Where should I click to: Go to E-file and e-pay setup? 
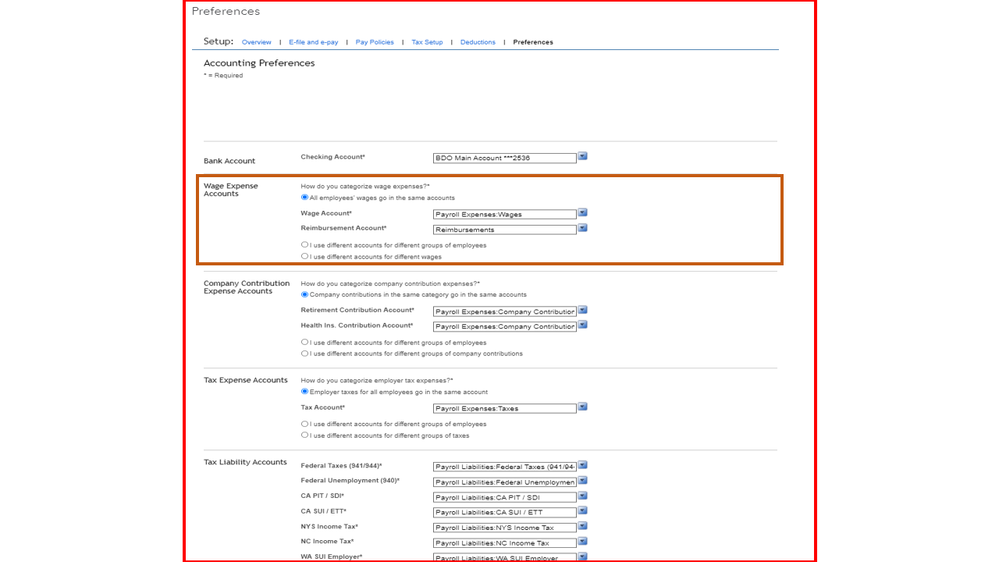pos(313,43)
